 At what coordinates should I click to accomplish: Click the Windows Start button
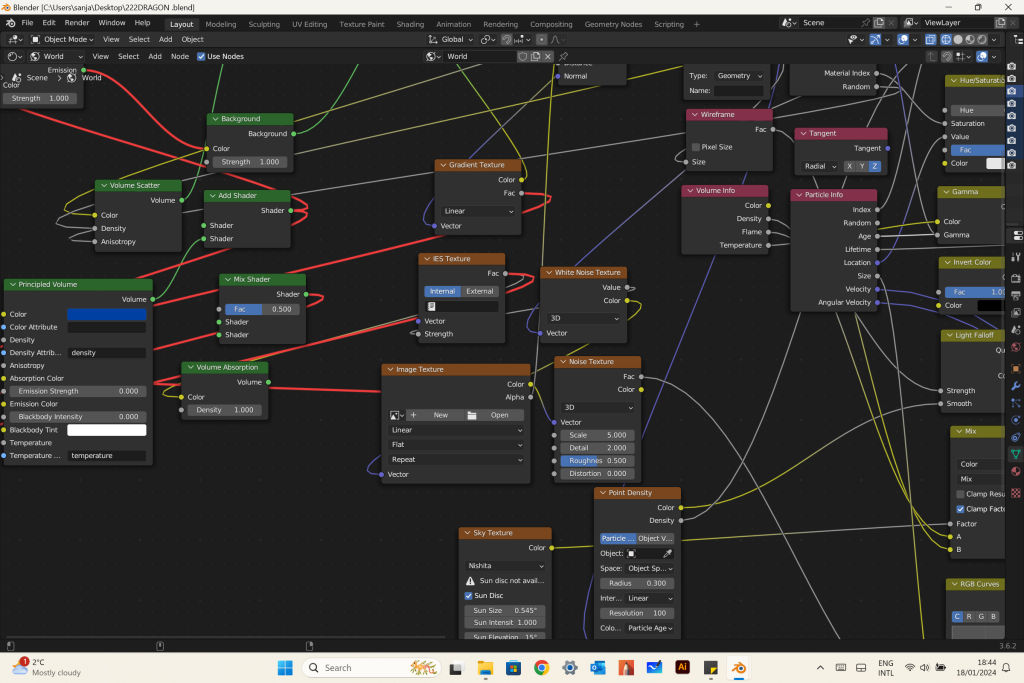pyautogui.click(x=285, y=667)
